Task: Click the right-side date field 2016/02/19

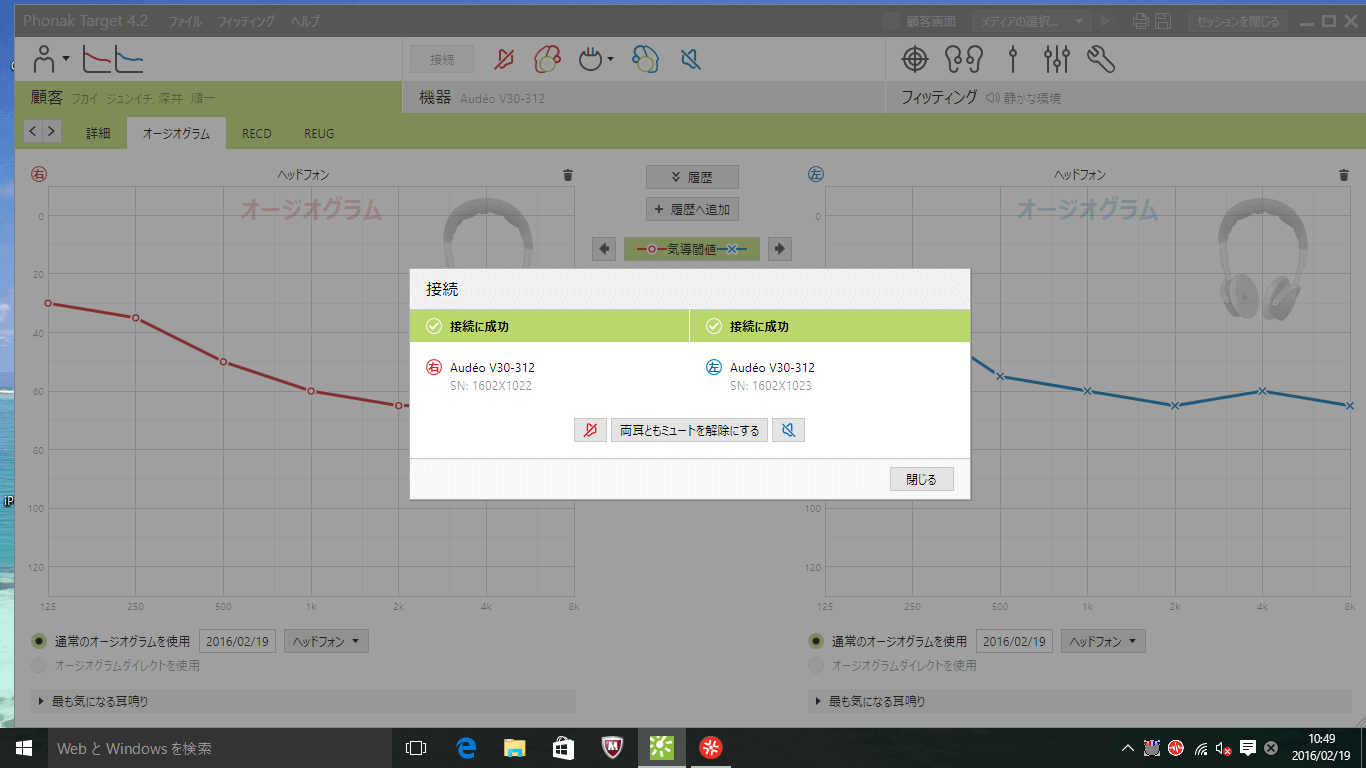Action: tap(237, 641)
